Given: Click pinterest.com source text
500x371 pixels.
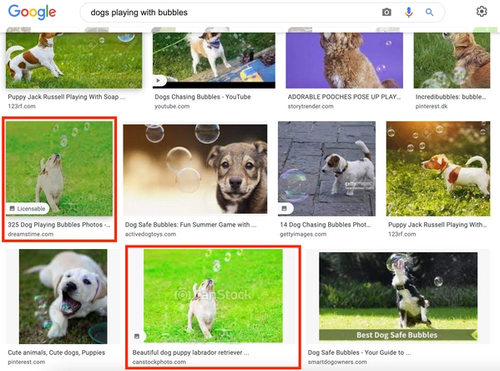Looking at the screenshot, I should click(x=26, y=362).
